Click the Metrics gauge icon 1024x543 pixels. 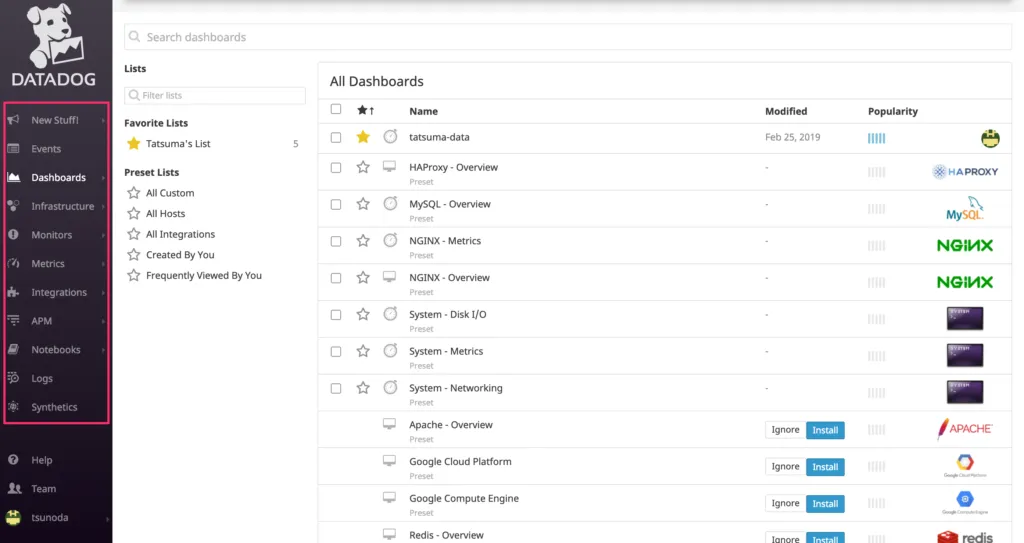(x=13, y=263)
